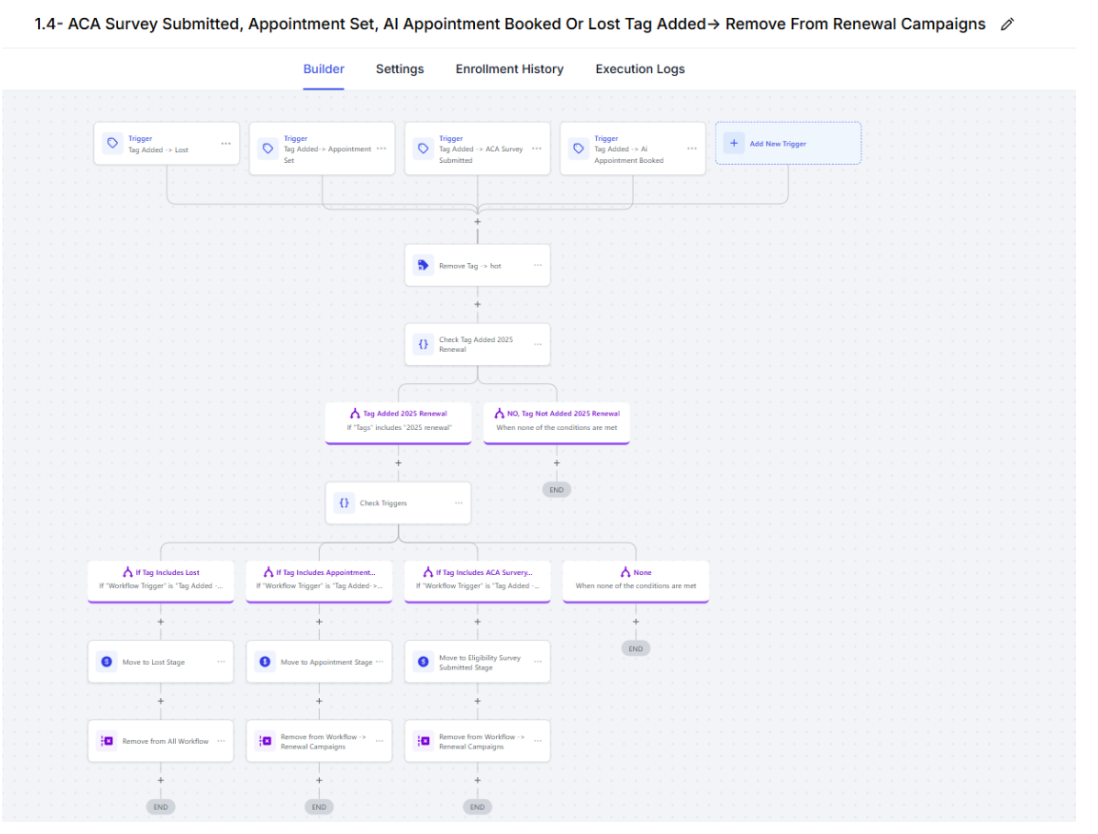Viewport: 1098px width, 834px height.
Task: Click the pencil icon to edit workflow name
Action: 1007,25
